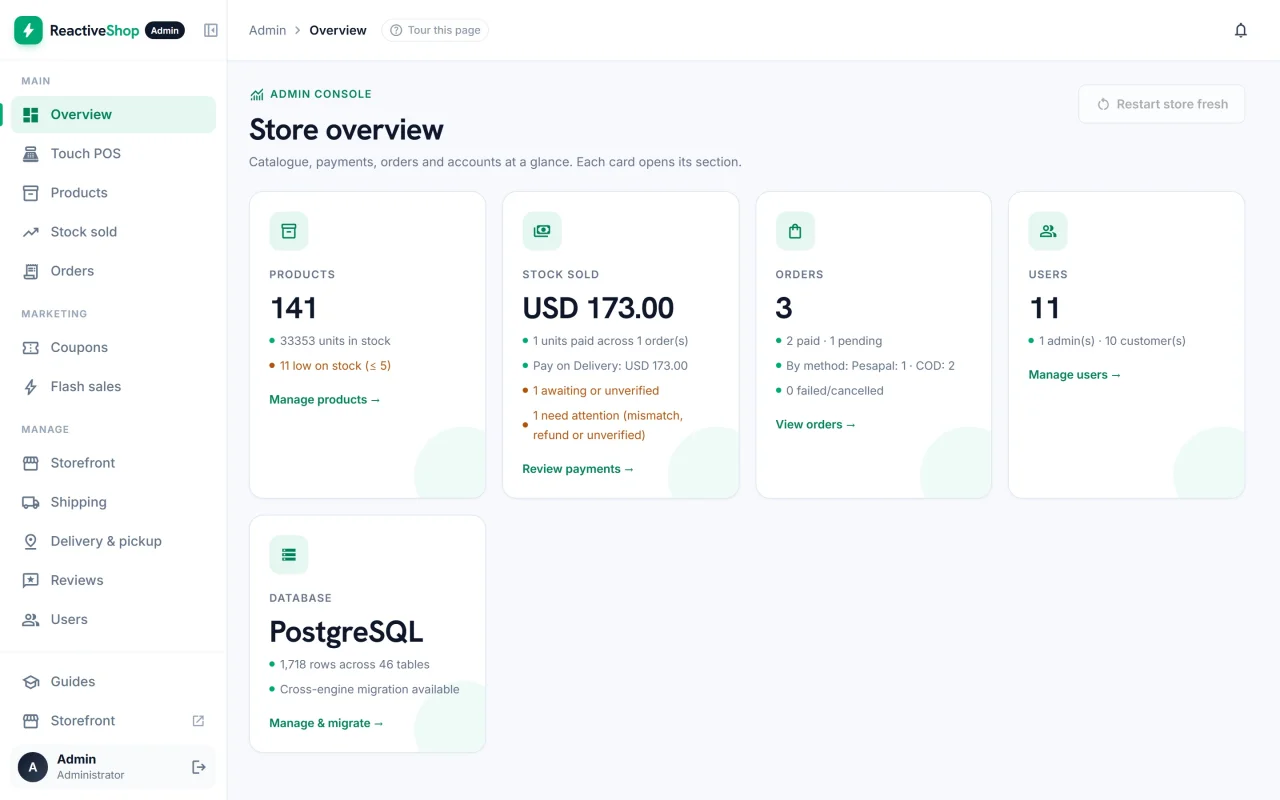Click the ReactiveShop lightning logo icon
Image resolution: width=1280 pixels, height=800 pixels.
[x=28, y=30]
